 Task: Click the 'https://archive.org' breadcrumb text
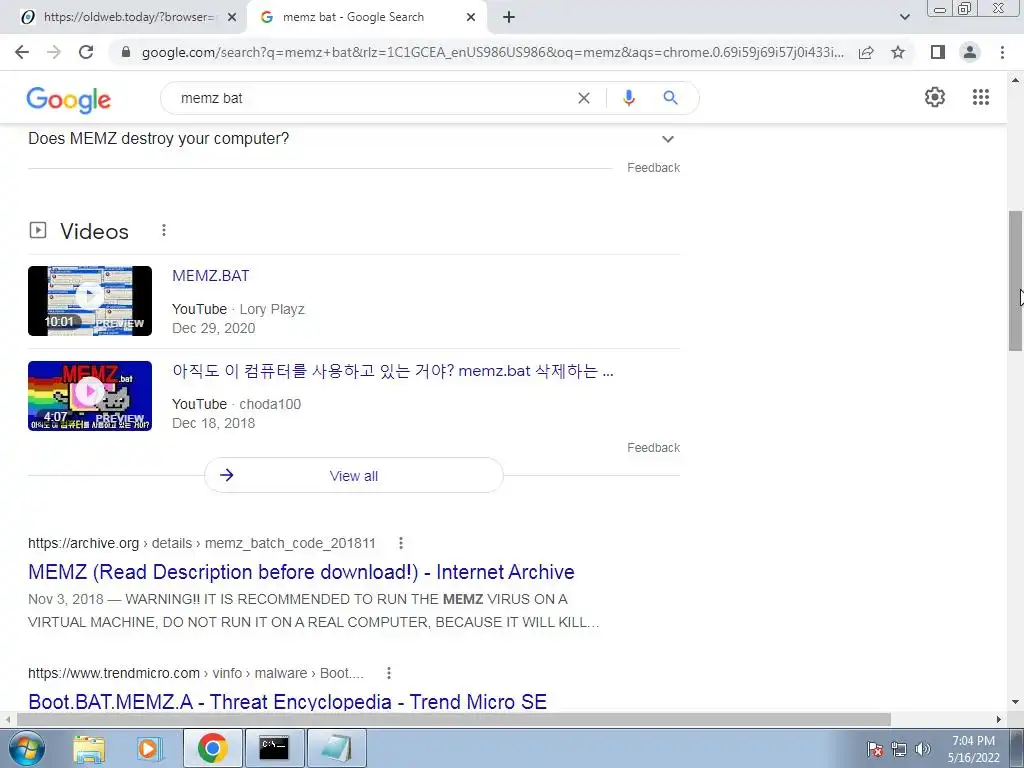coord(84,543)
